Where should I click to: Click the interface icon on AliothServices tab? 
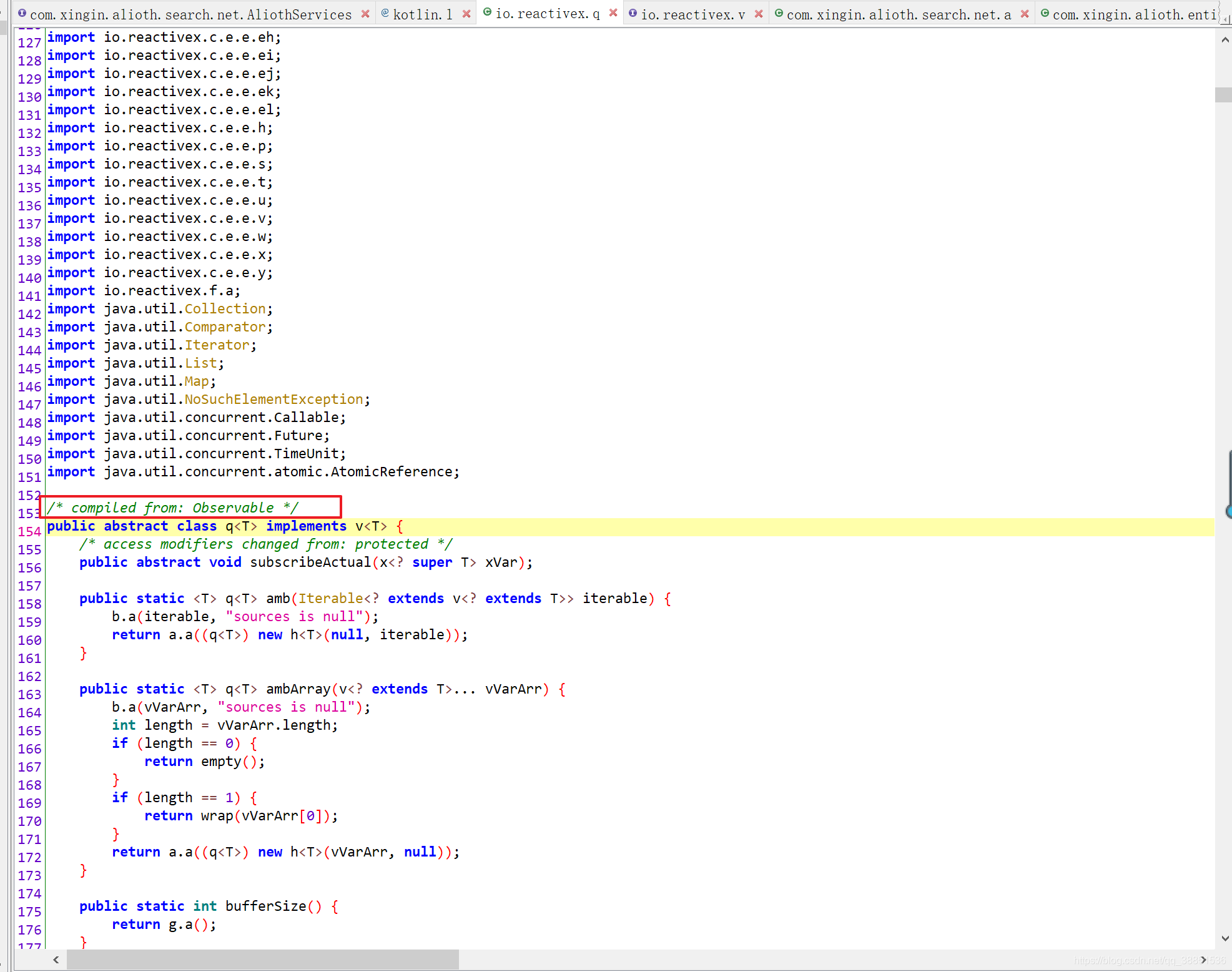click(22, 13)
